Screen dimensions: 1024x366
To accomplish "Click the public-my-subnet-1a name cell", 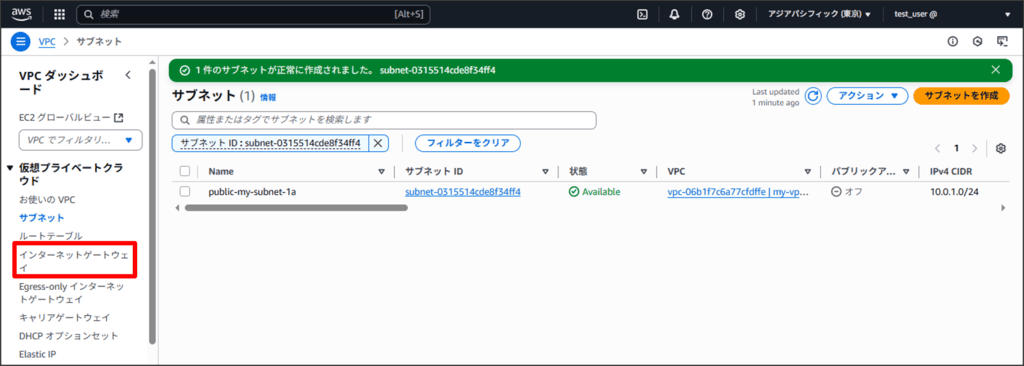I will pyautogui.click(x=252, y=192).
